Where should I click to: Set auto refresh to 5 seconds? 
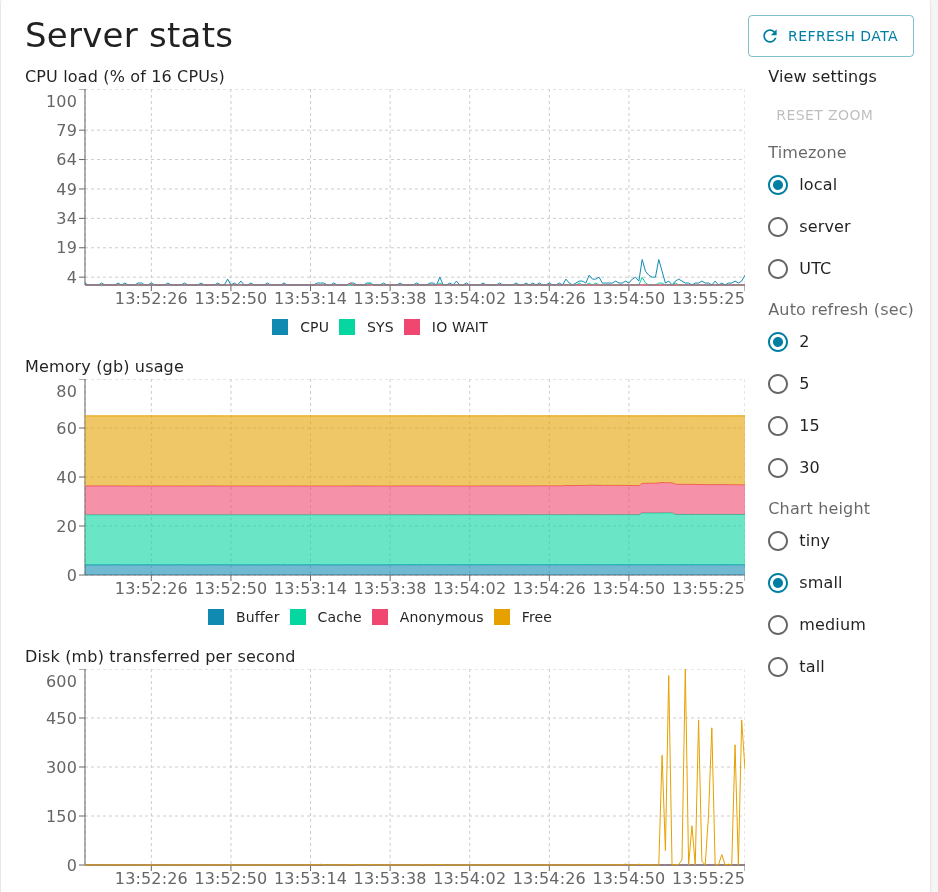pos(778,383)
